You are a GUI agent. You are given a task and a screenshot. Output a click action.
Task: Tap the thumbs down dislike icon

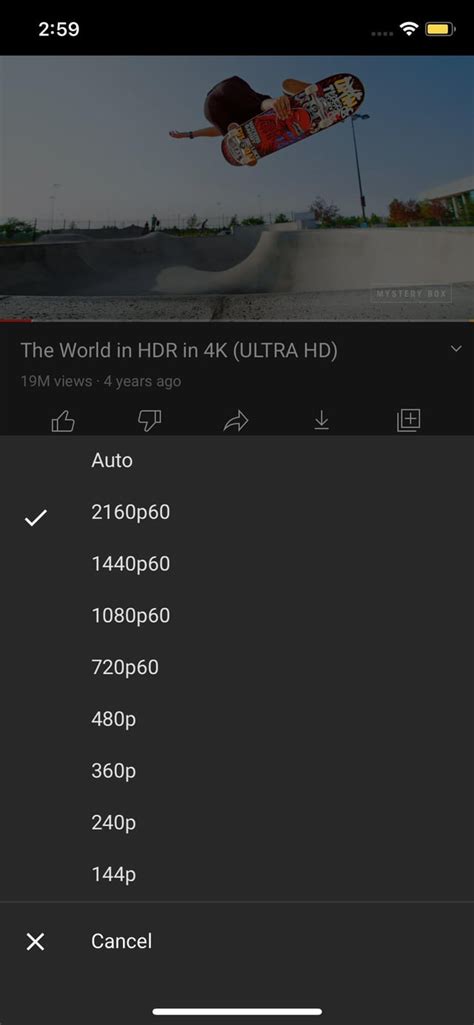coord(150,422)
